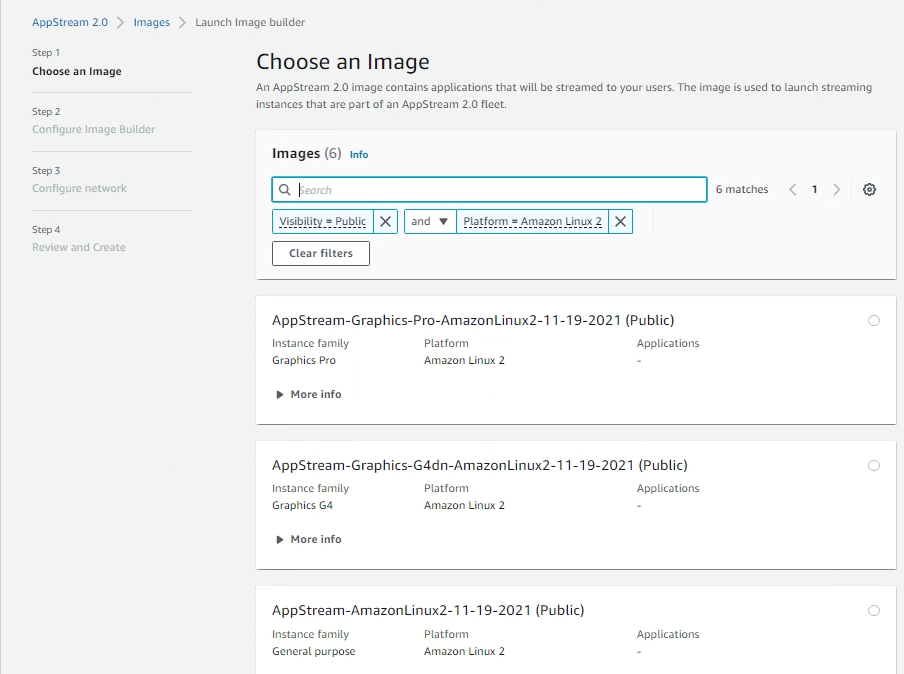Open the Info link beside Images
This screenshot has height=674, width=904.
[x=358, y=154]
